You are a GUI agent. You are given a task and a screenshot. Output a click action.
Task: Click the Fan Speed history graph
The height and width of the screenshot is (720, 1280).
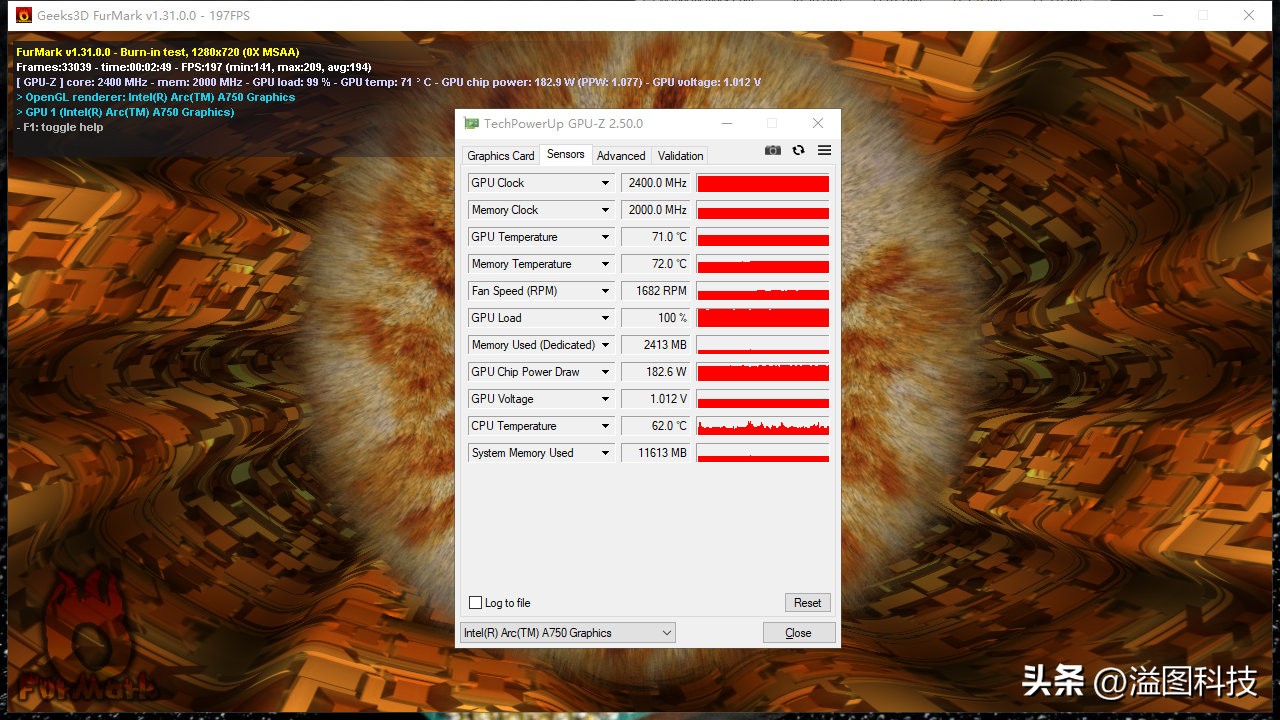coord(763,291)
